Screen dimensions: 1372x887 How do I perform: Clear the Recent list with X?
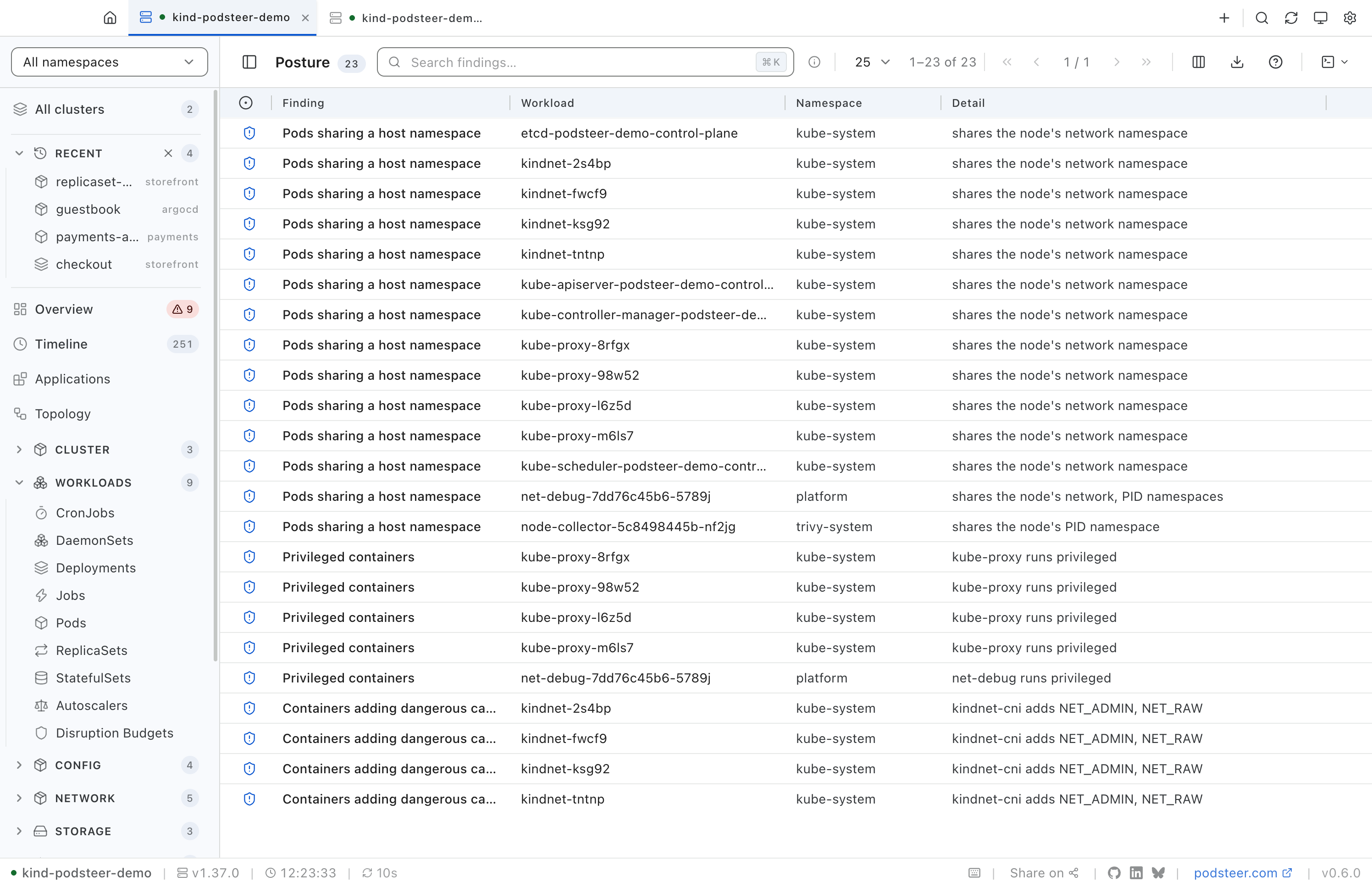click(x=168, y=153)
